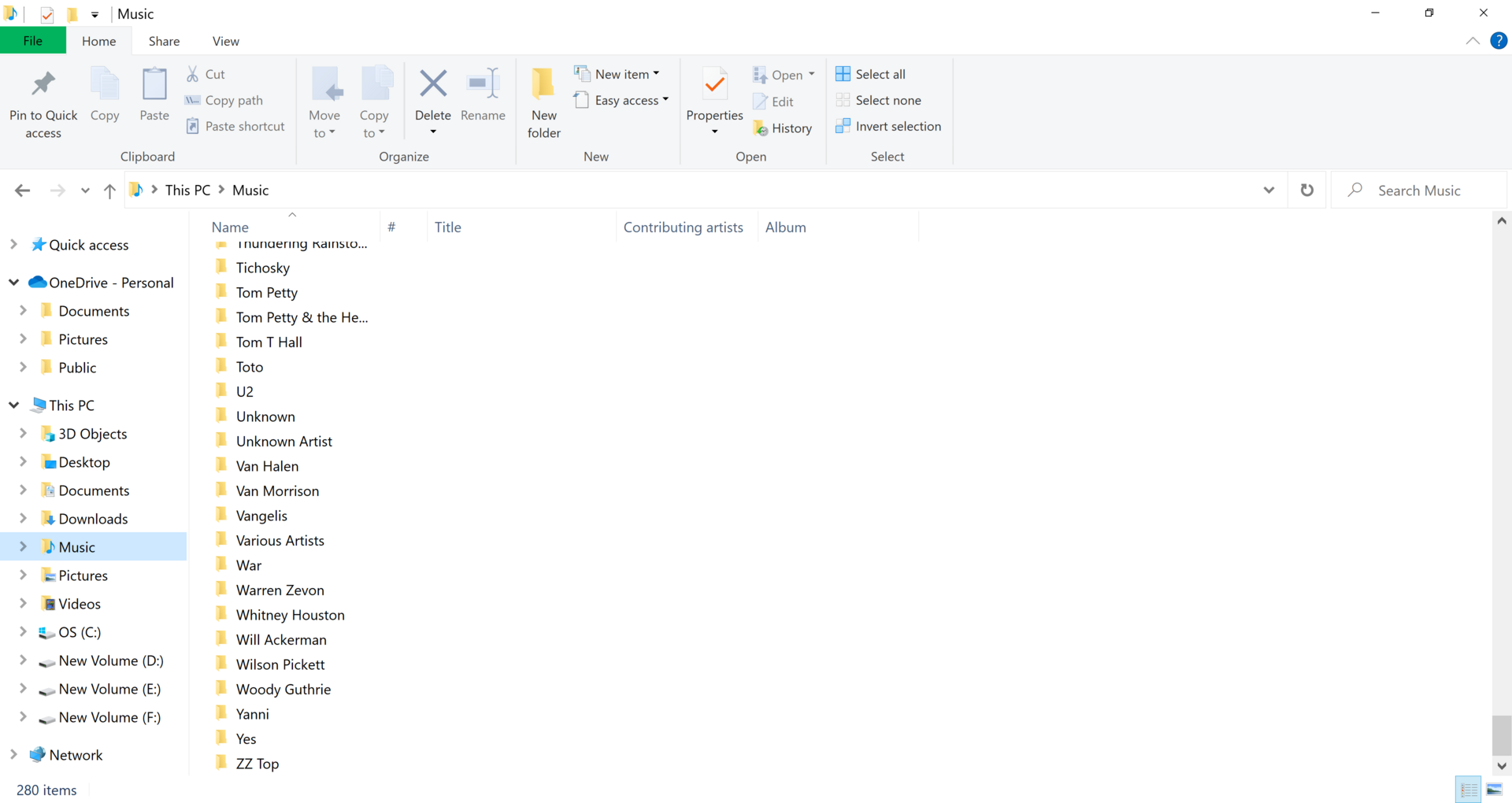Select Videos in the navigation tree

pyautogui.click(x=80, y=603)
